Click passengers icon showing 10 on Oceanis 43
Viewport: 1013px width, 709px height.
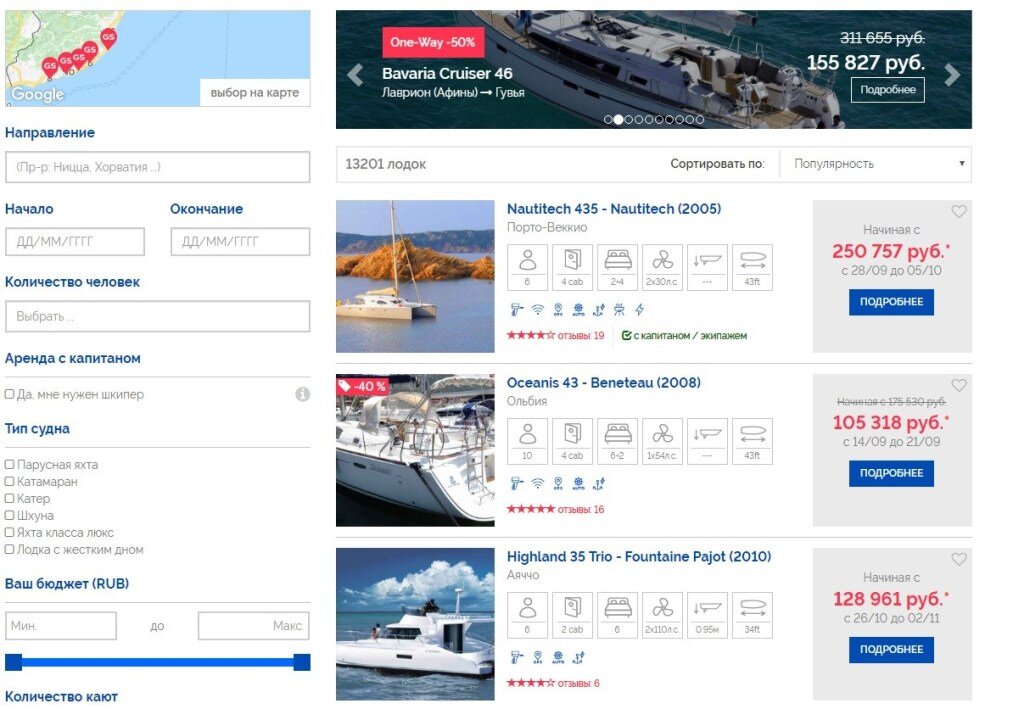(527, 441)
